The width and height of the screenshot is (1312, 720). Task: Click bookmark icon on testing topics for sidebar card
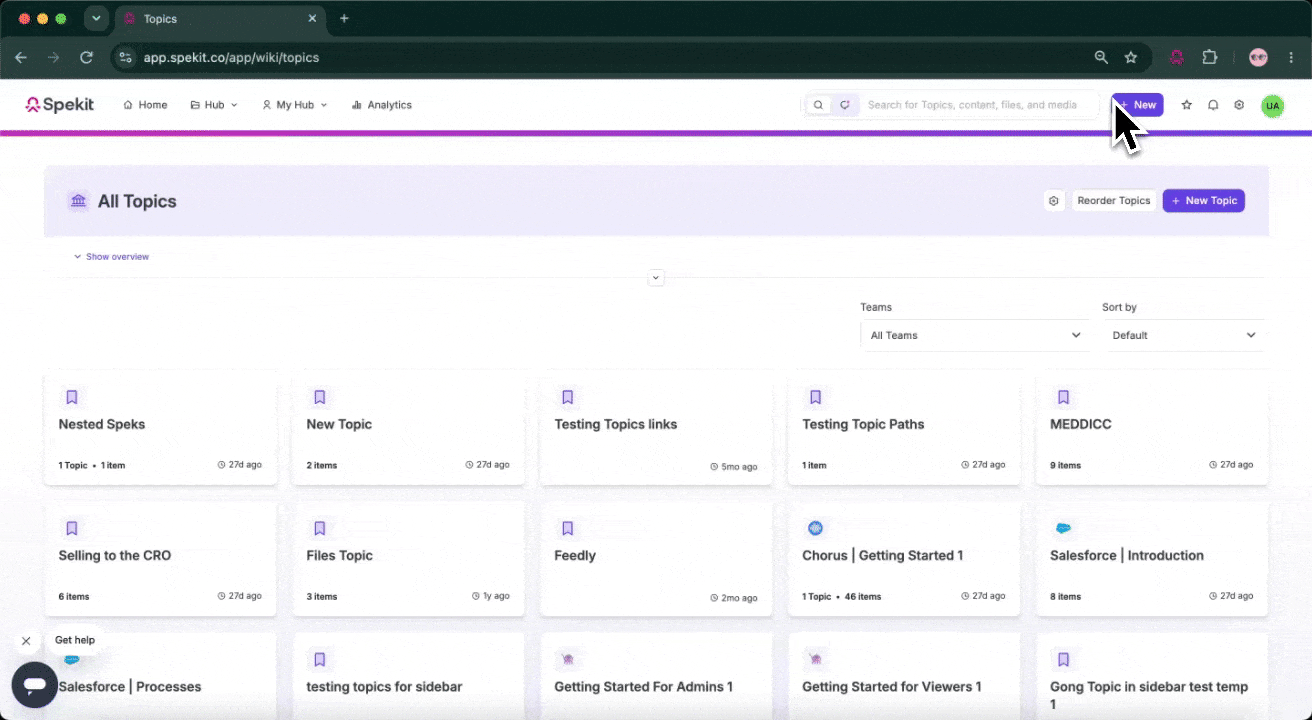[320, 659]
